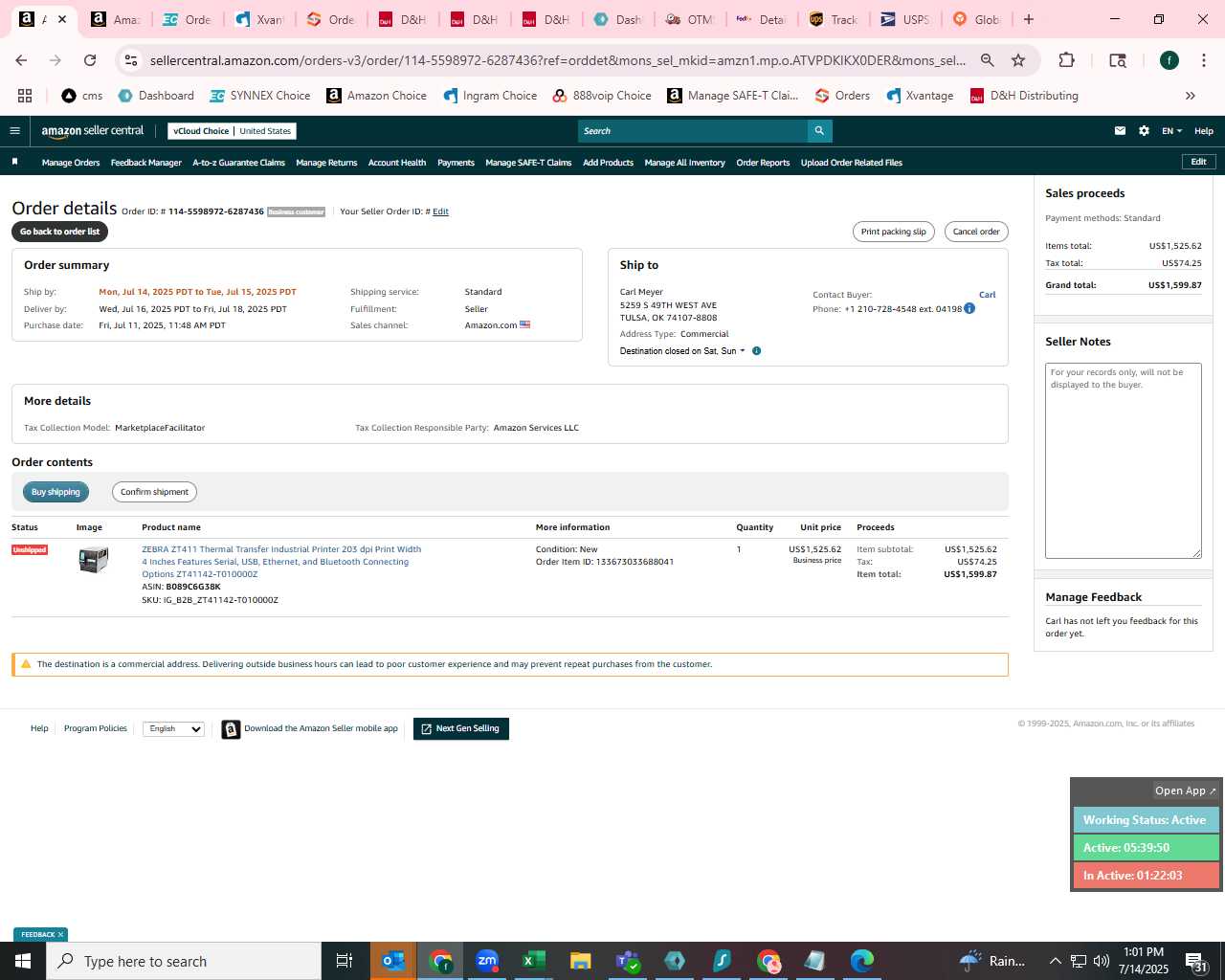
Task: Open Microsoft Edge from the taskbar
Action: [862, 961]
